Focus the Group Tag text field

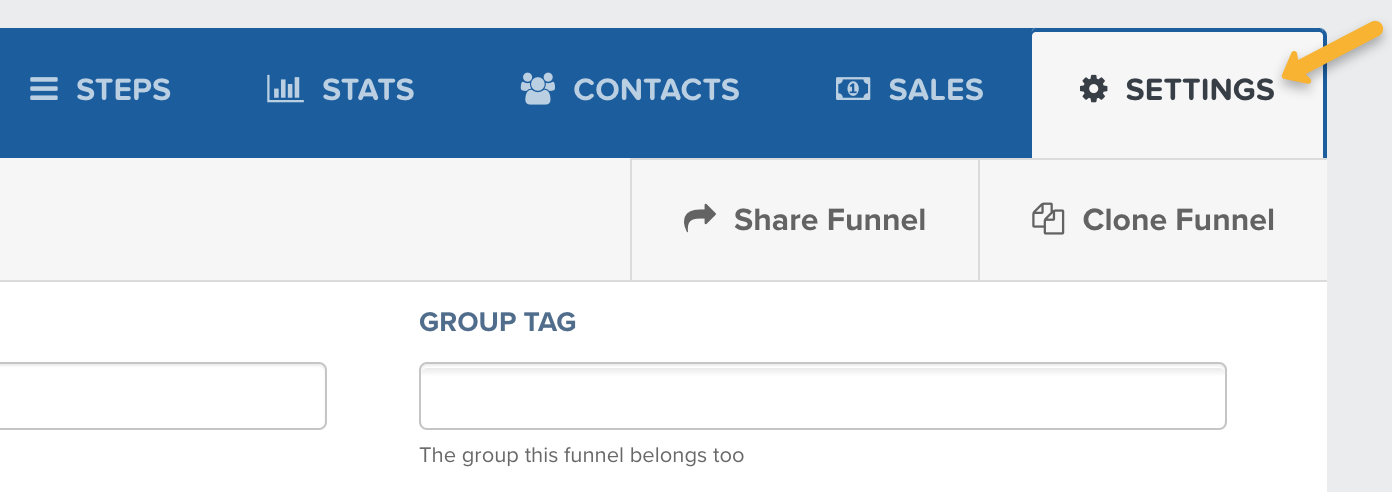[x=822, y=396]
